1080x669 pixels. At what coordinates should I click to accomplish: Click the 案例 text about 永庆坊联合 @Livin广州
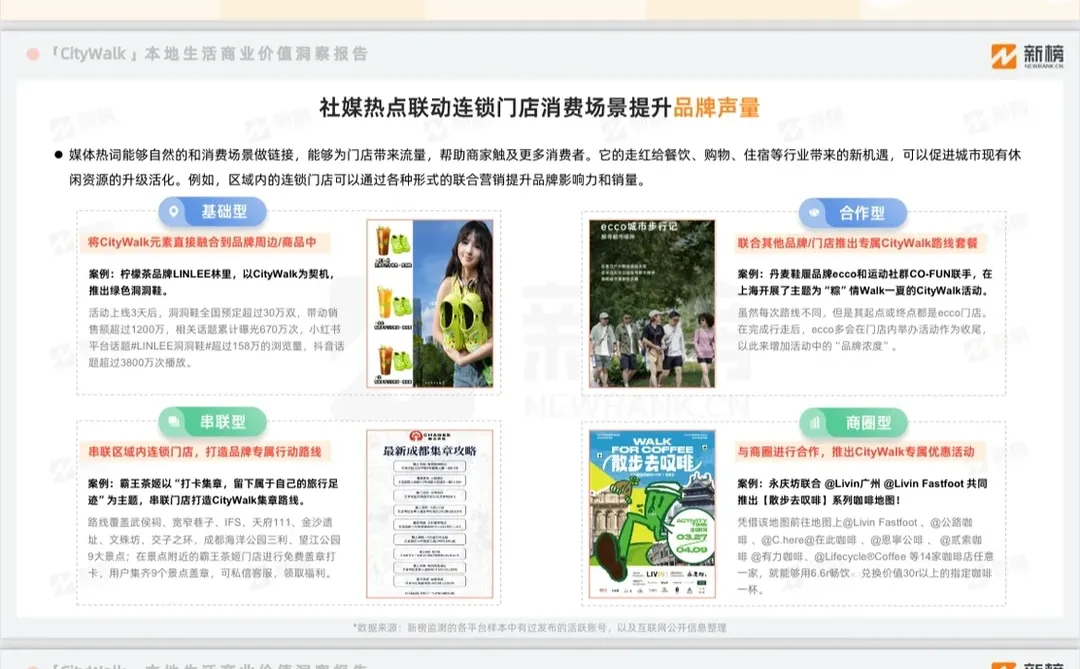(862, 492)
